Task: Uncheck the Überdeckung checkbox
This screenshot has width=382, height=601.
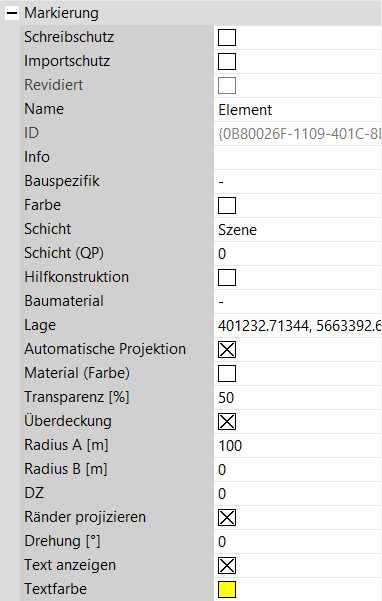Action: (227, 422)
